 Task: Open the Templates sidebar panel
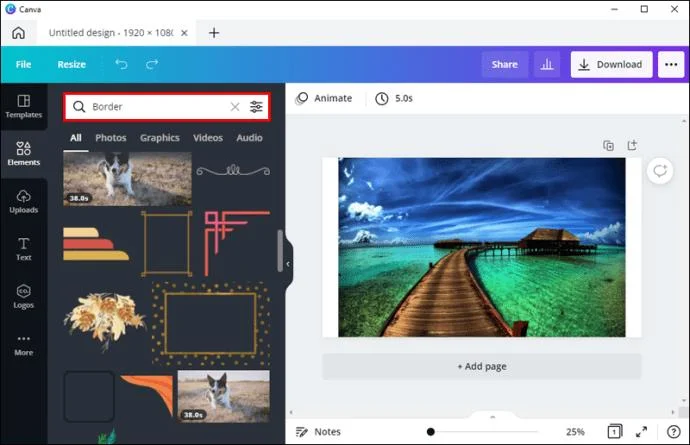coord(23,106)
